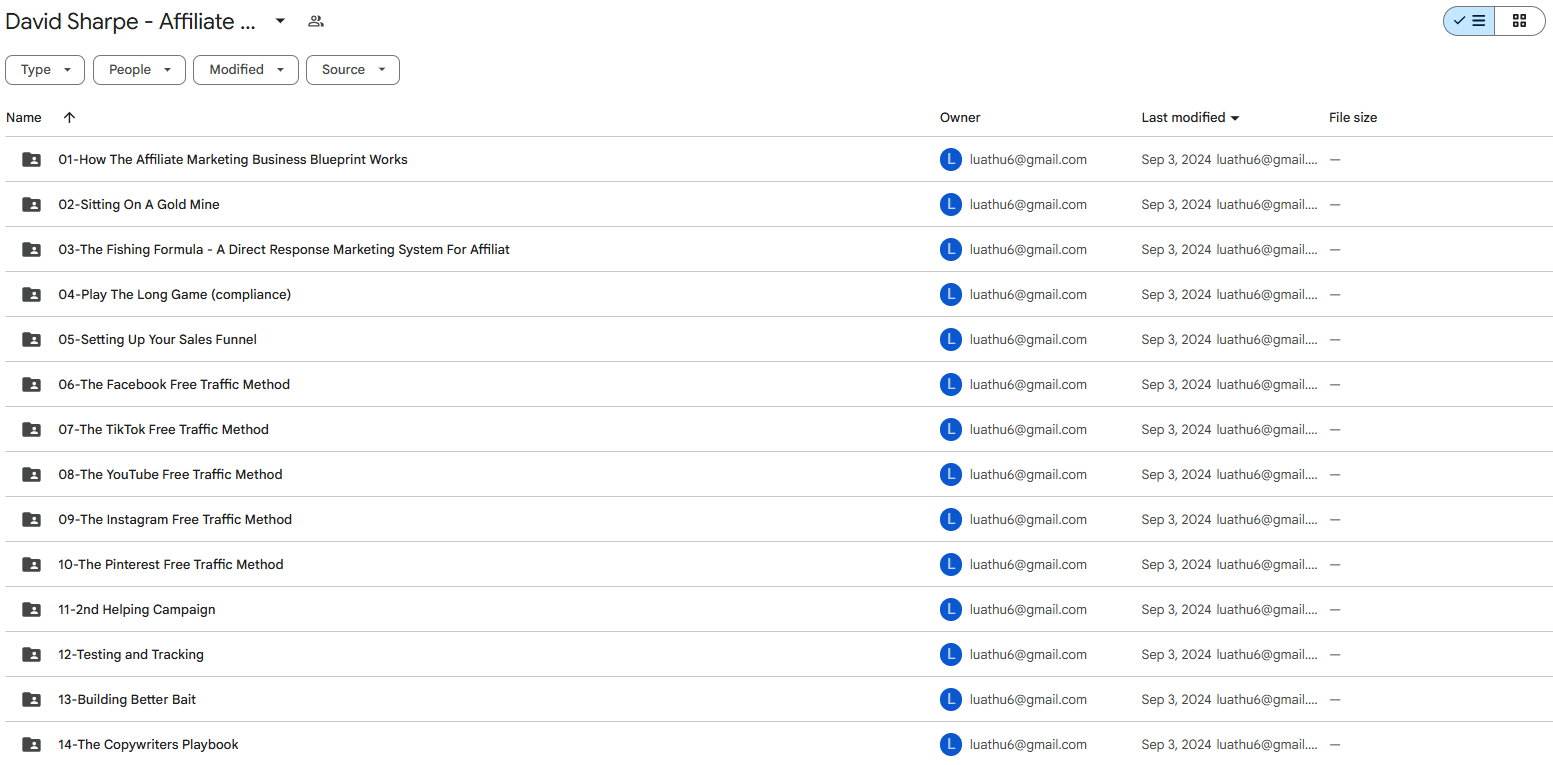The width and height of the screenshot is (1553, 765).
Task: Click 'Sep 3, 2024' in 12-Testing and Tracking row
Action: [1176, 655]
